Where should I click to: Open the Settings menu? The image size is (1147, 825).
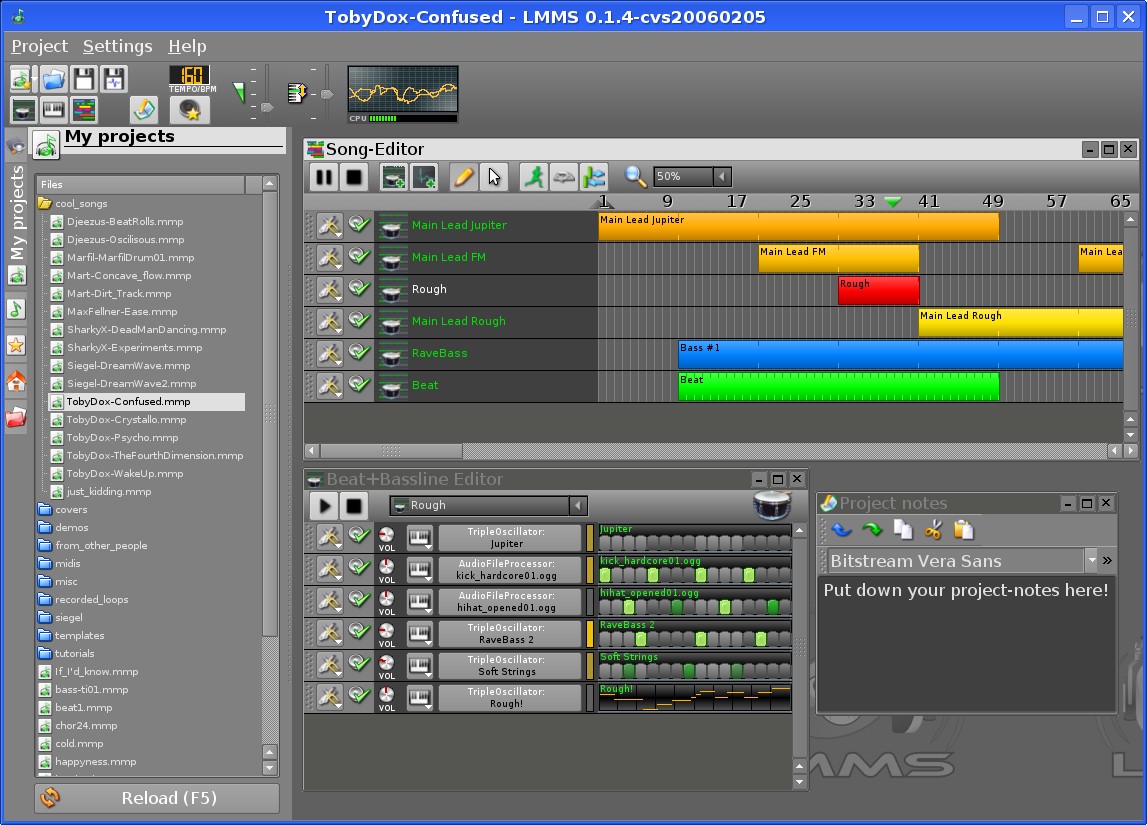[x=118, y=46]
